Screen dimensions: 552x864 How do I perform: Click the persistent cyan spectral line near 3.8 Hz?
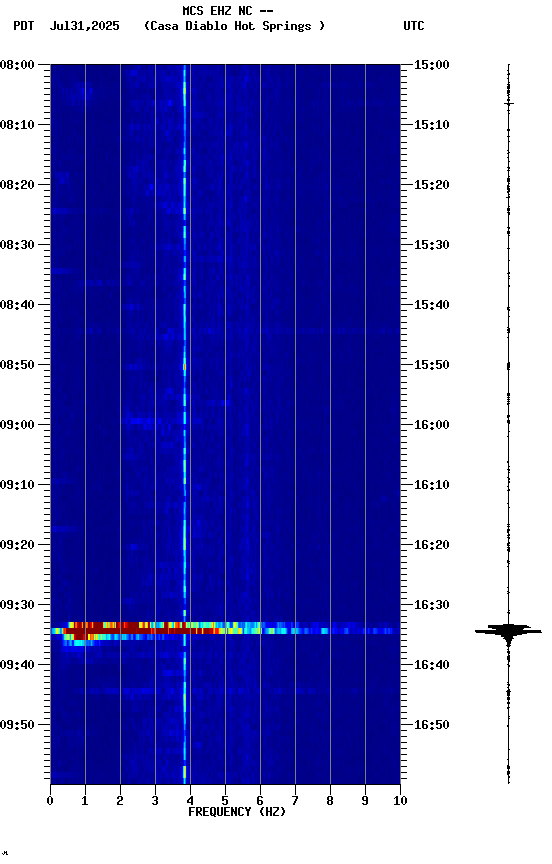(185, 424)
